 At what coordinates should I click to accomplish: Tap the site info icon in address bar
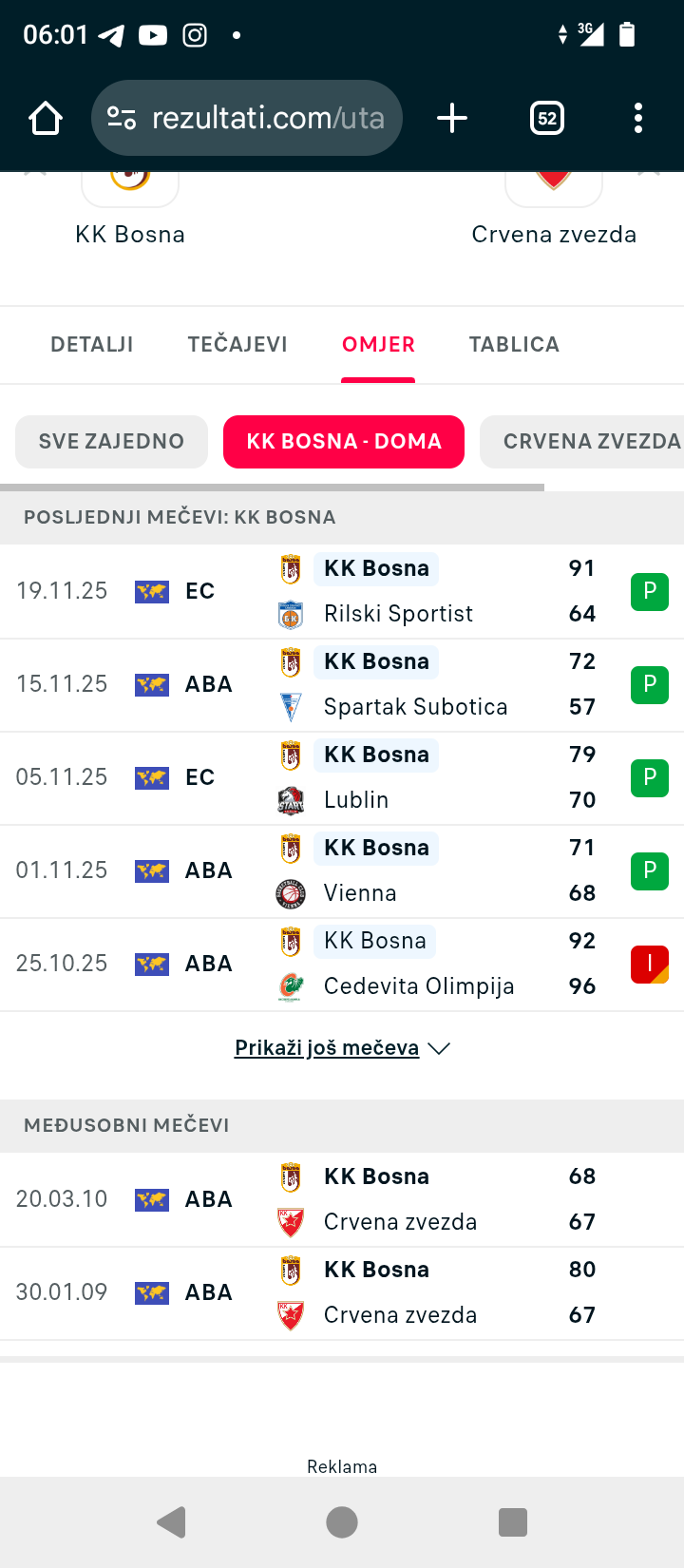click(122, 119)
